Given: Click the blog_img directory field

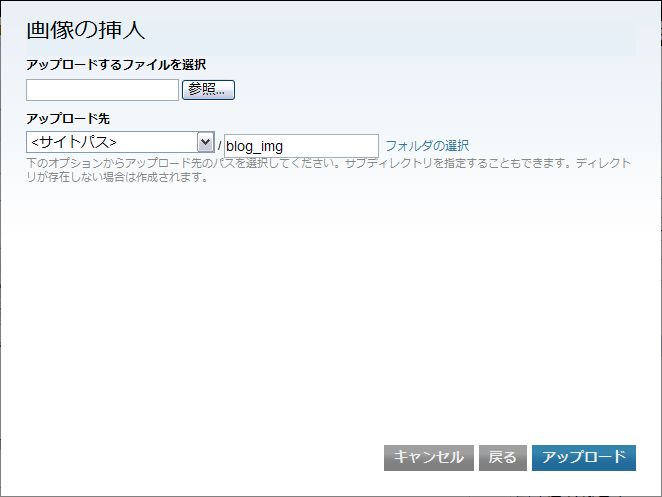Looking at the screenshot, I should click(x=301, y=146).
